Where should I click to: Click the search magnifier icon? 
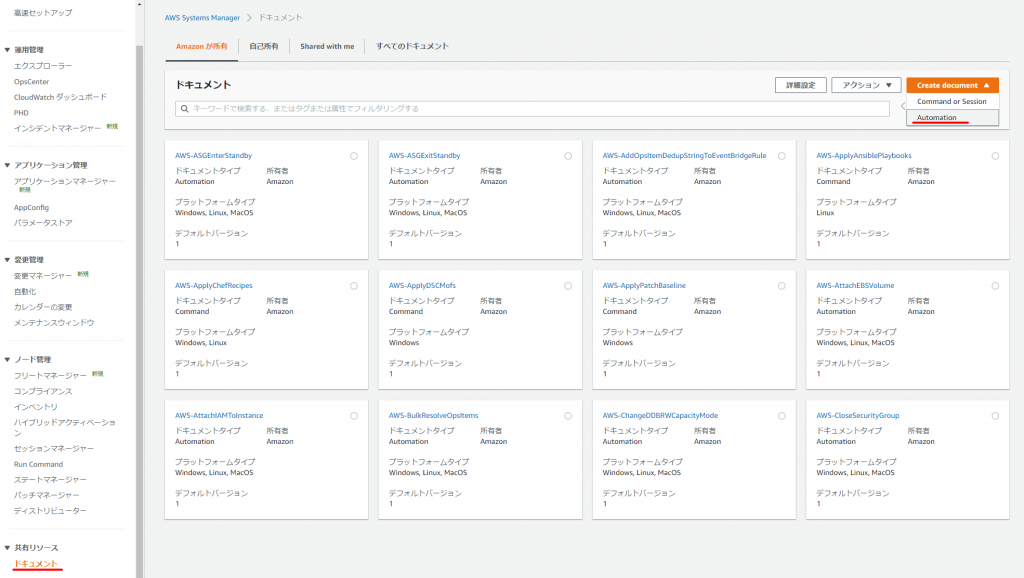(x=185, y=108)
